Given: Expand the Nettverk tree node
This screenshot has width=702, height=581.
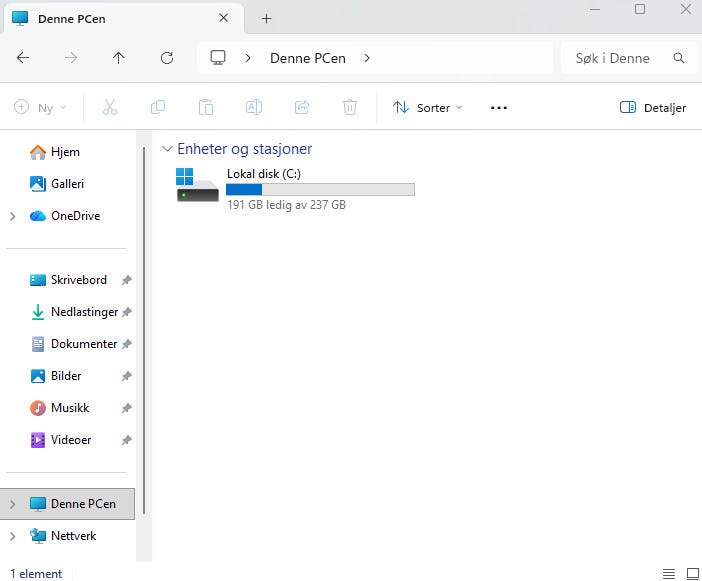Looking at the screenshot, I should click(13, 536).
